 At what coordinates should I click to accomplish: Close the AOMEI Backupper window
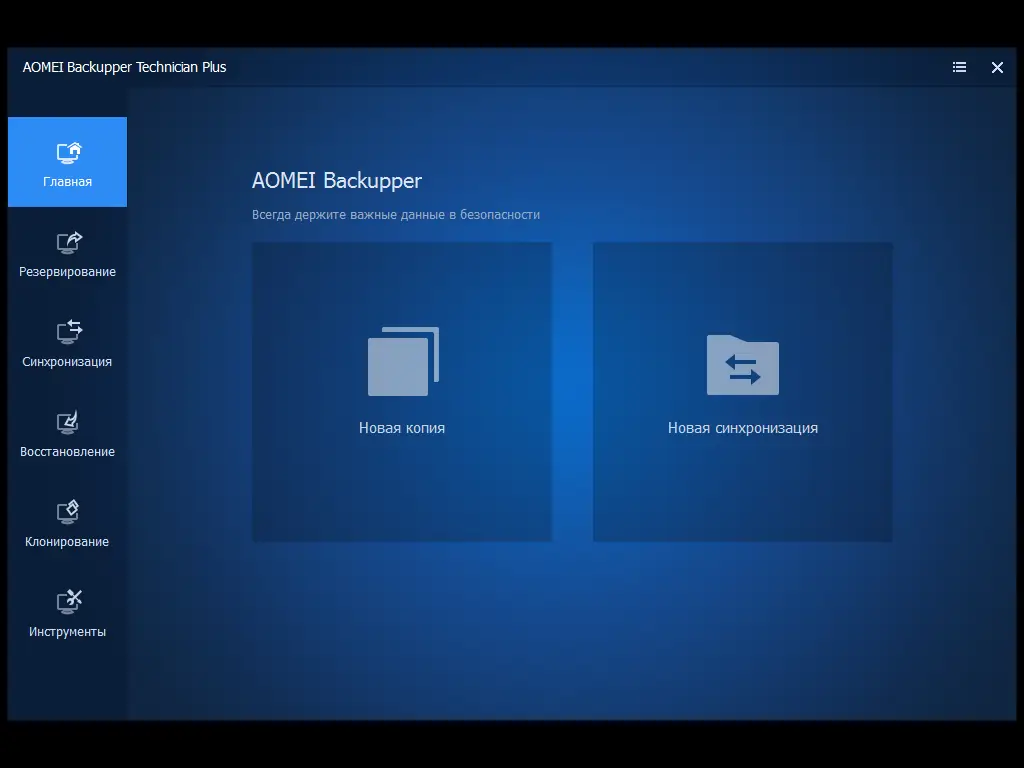point(997,67)
